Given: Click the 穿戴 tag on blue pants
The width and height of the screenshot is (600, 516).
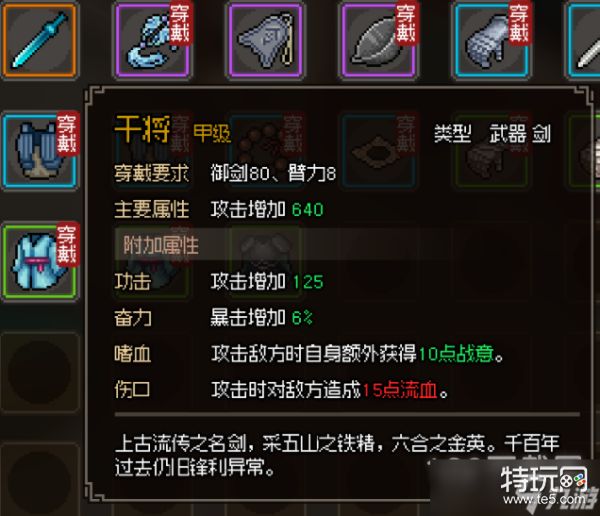Looking at the screenshot, I should [68, 134].
